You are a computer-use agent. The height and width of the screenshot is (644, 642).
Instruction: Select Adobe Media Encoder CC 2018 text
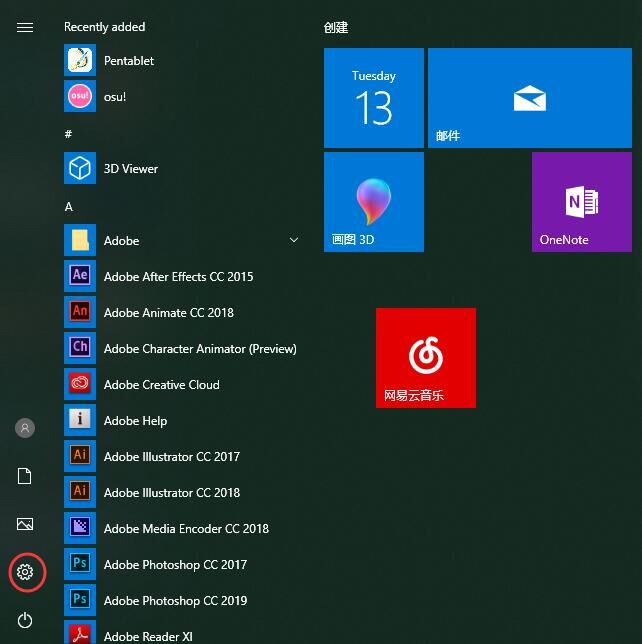click(x=186, y=529)
